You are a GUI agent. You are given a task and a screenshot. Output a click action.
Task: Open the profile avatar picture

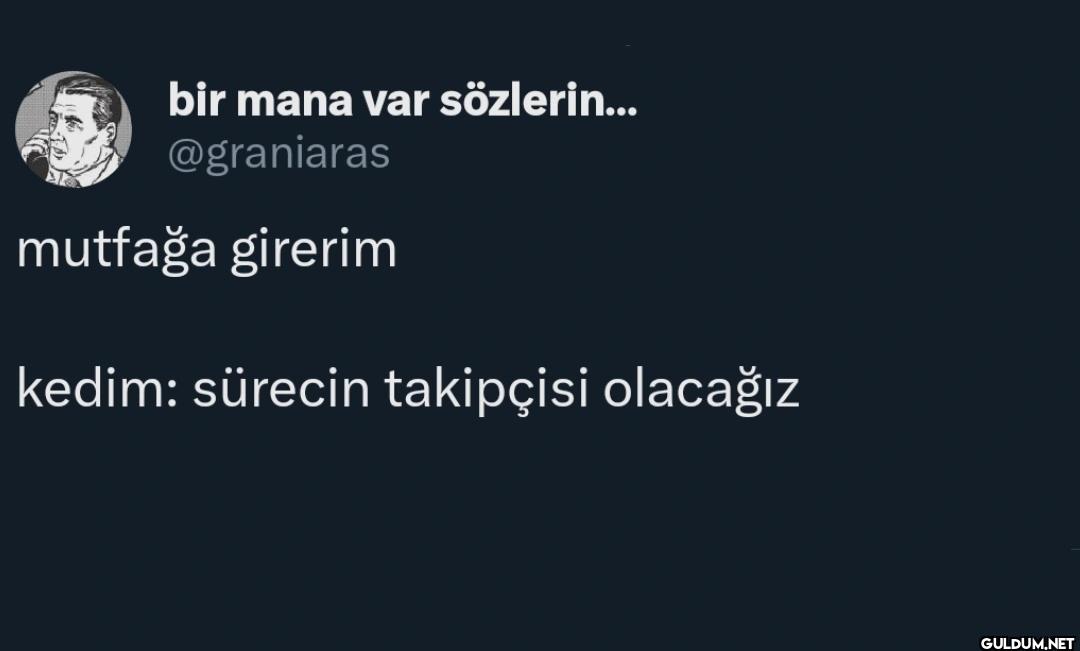[73, 130]
